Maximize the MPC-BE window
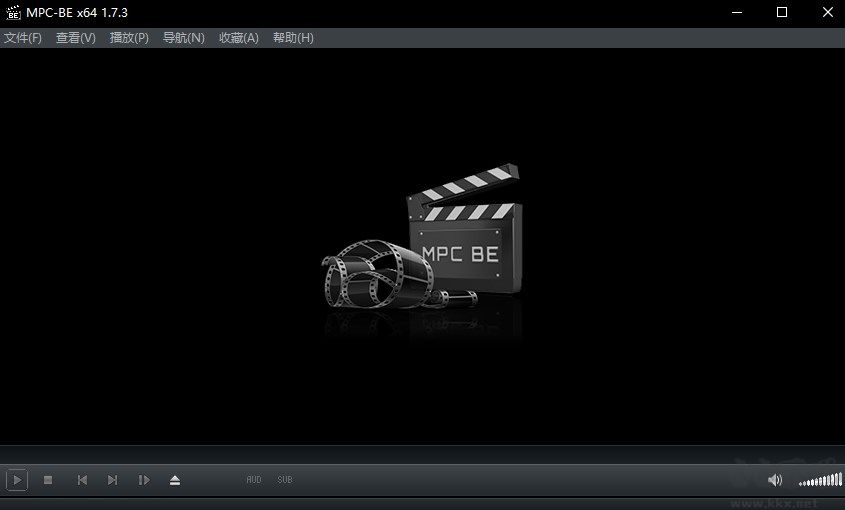The image size is (845, 510). tap(782, 12)
